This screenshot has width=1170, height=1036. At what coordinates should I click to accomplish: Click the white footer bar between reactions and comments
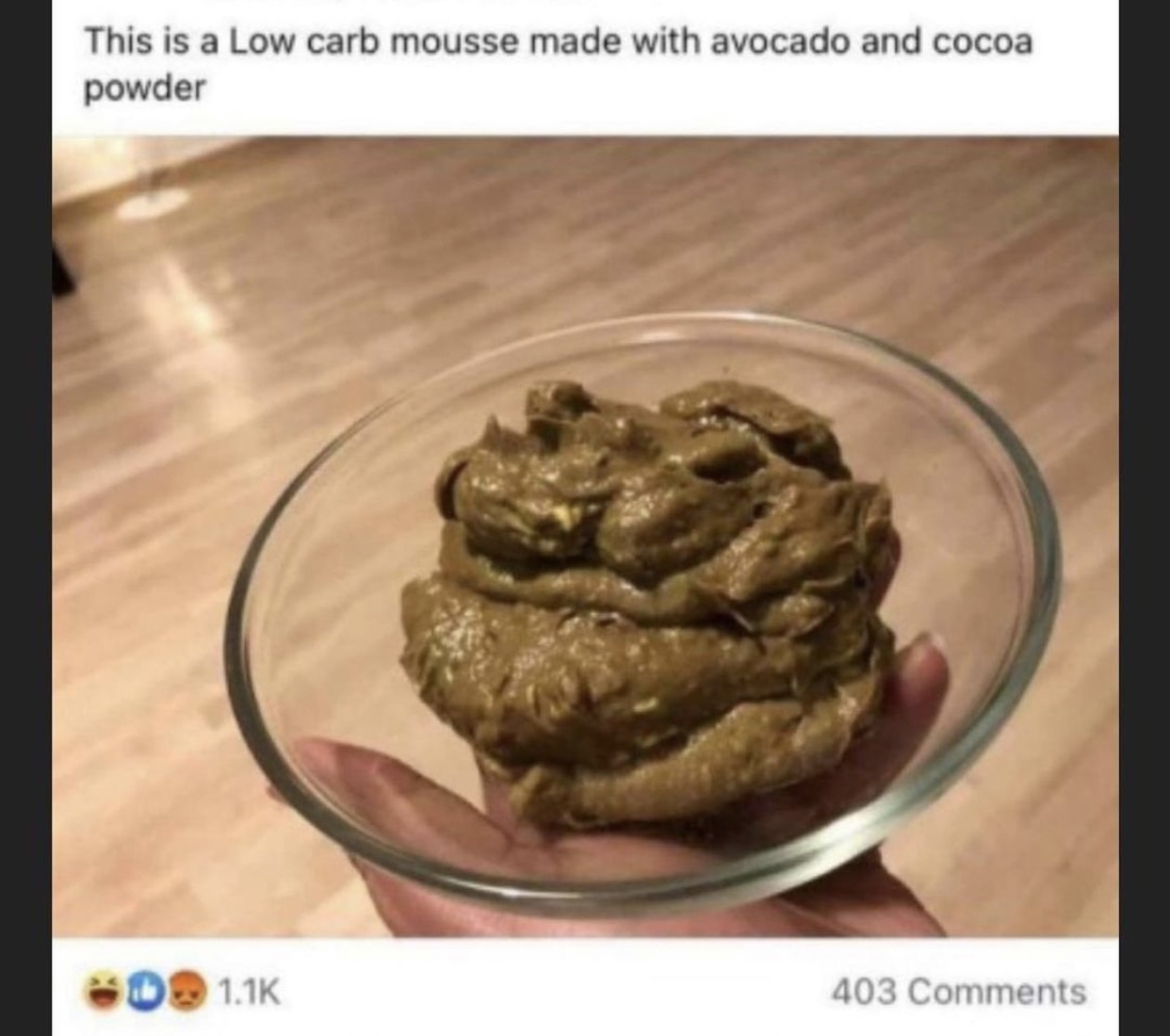[x=556, y=992]
